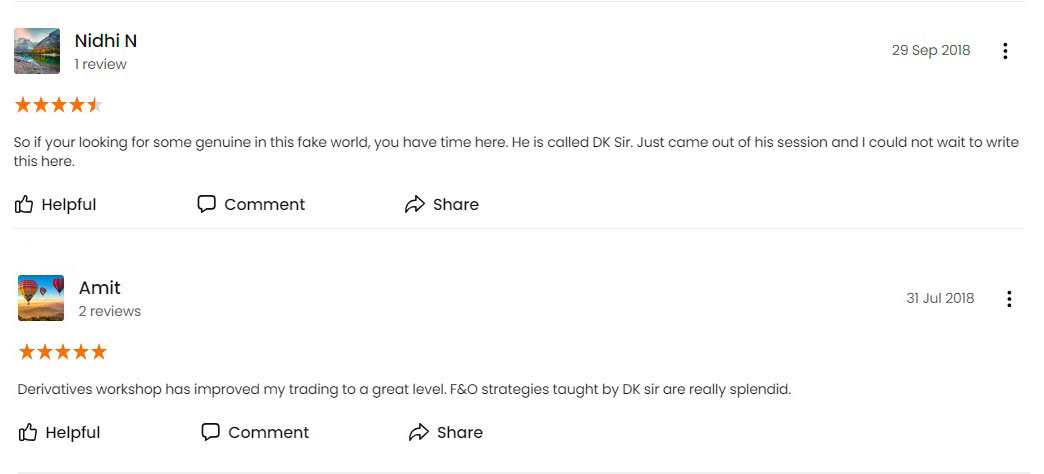This screenshot has width=1044, height=474.
Task: Click Nidhi N's four-and-half star rating
Action: click(59, 105)
